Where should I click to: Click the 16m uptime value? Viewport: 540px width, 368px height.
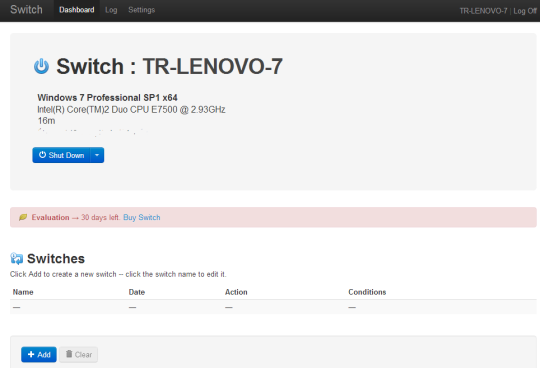tap(46, 121)
